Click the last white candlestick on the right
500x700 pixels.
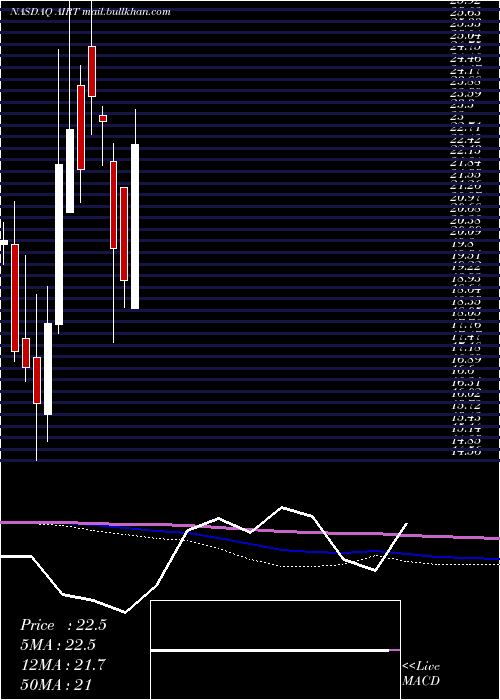[135, 226]
